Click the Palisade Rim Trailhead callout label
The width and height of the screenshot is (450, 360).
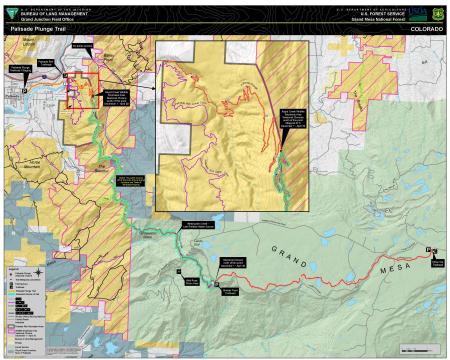pos(46,63)
